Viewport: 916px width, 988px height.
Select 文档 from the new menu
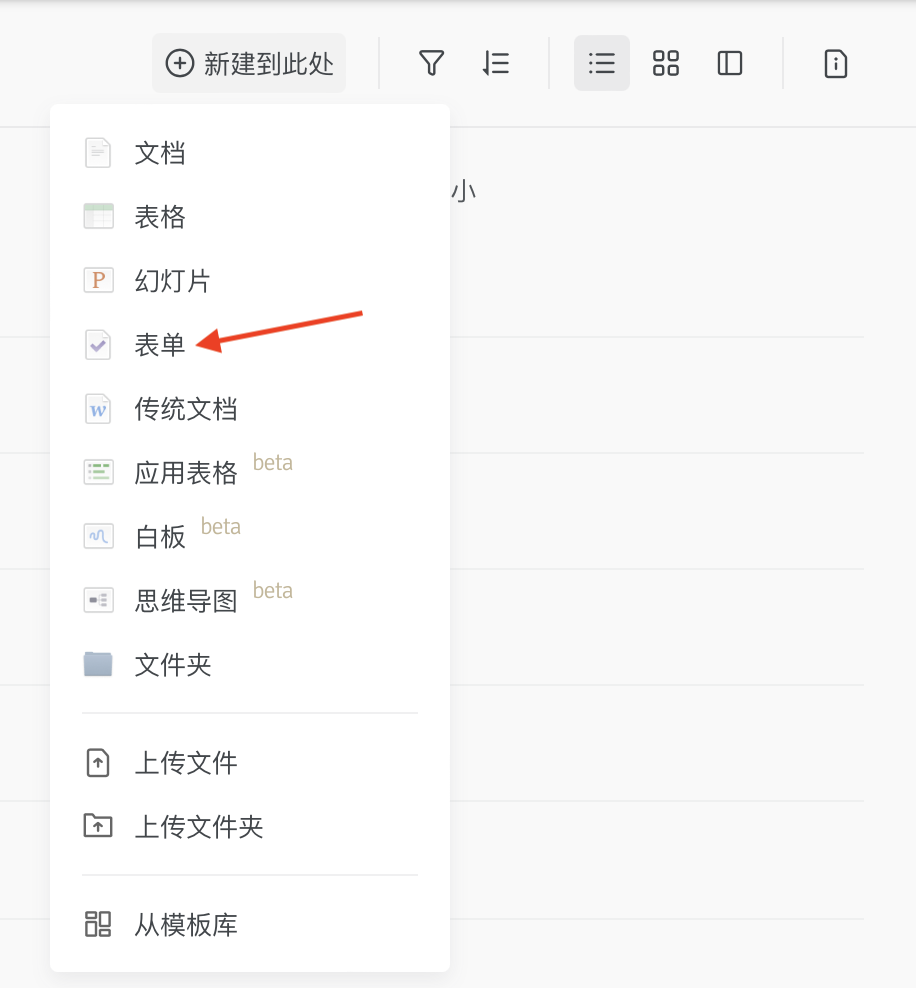point(249,153)
